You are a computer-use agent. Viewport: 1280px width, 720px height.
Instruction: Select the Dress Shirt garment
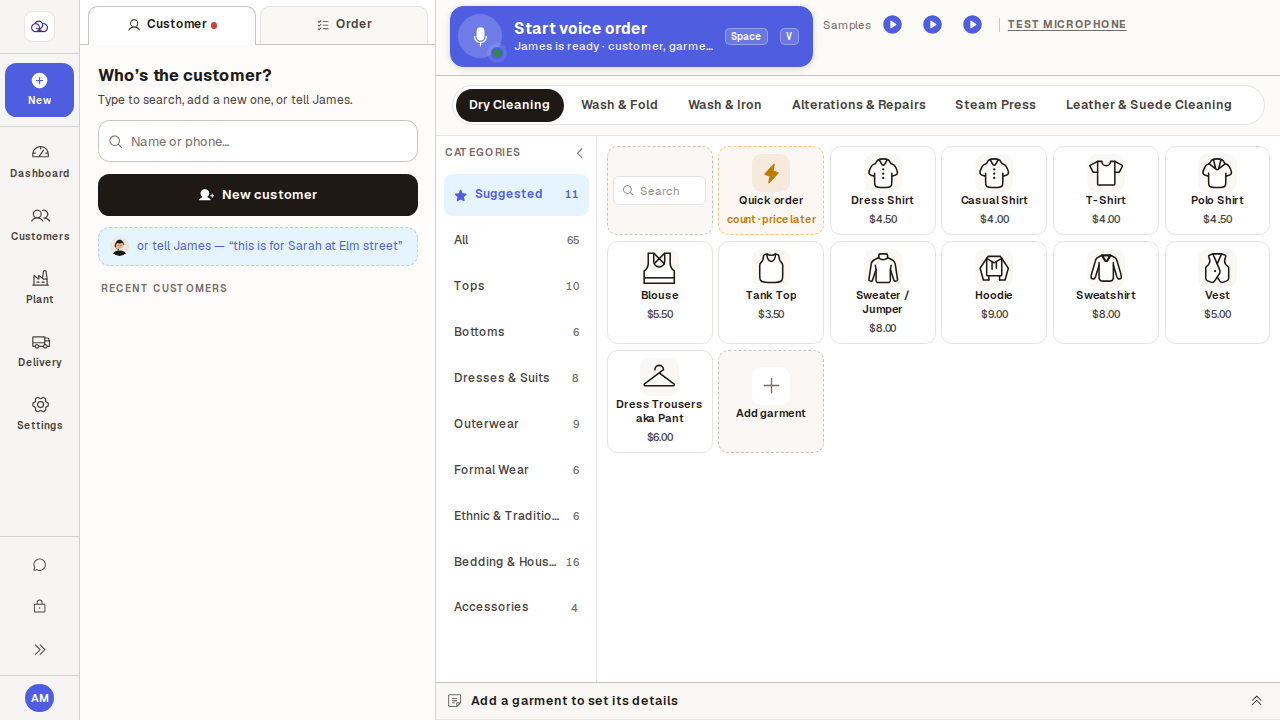click(x=883, y=190)
